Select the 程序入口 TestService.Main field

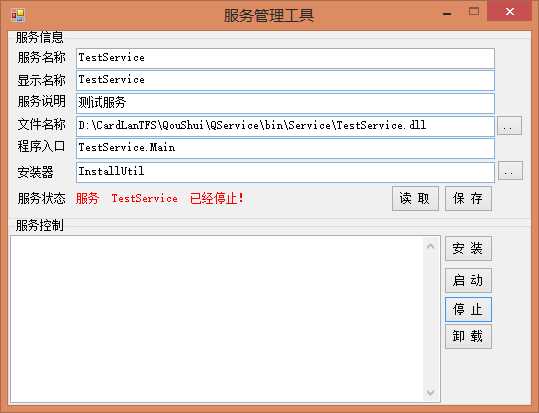[285, 148]
